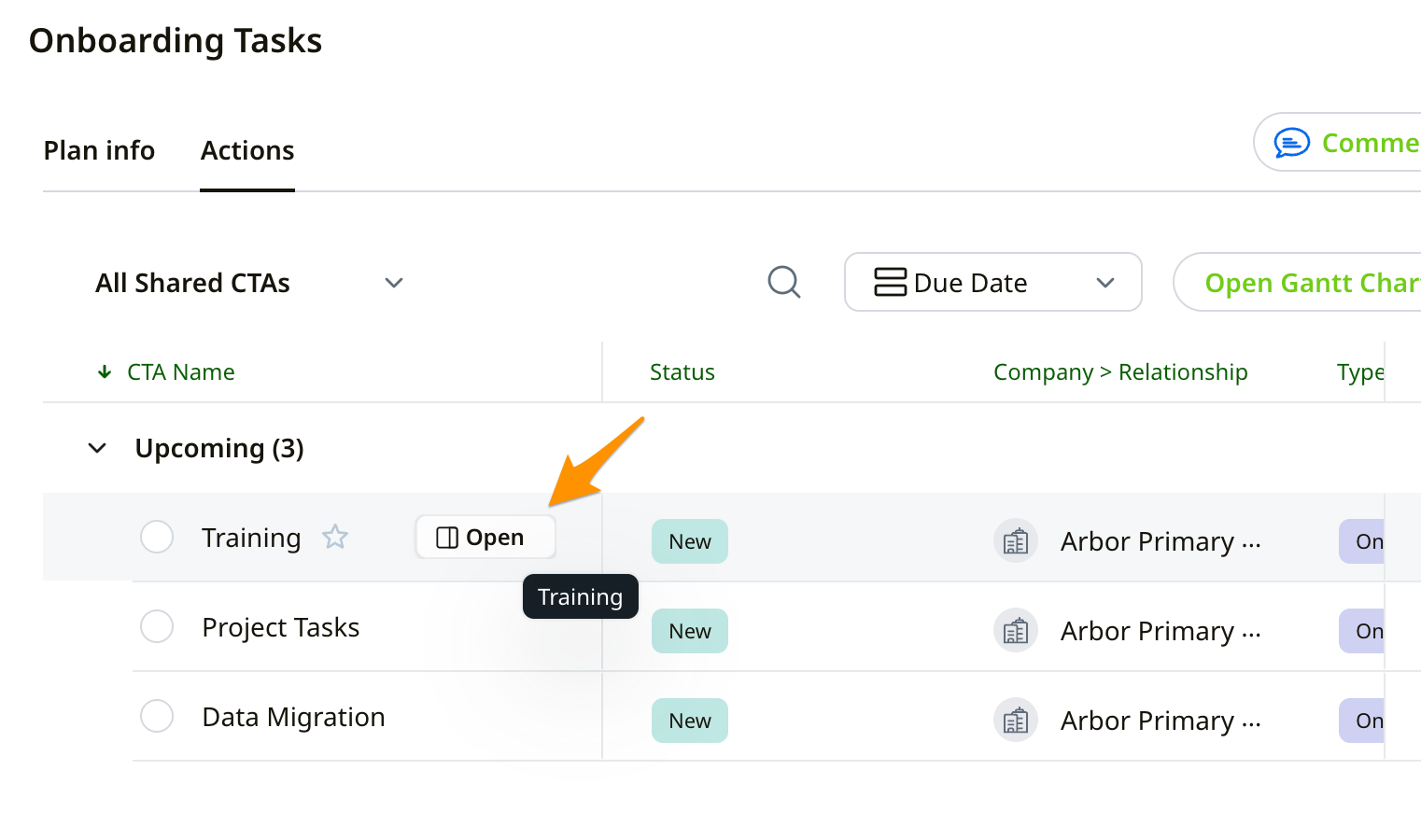Switch to the Plan info tab
Screen dimensions: 1421x840
click(x=99, y=150)
